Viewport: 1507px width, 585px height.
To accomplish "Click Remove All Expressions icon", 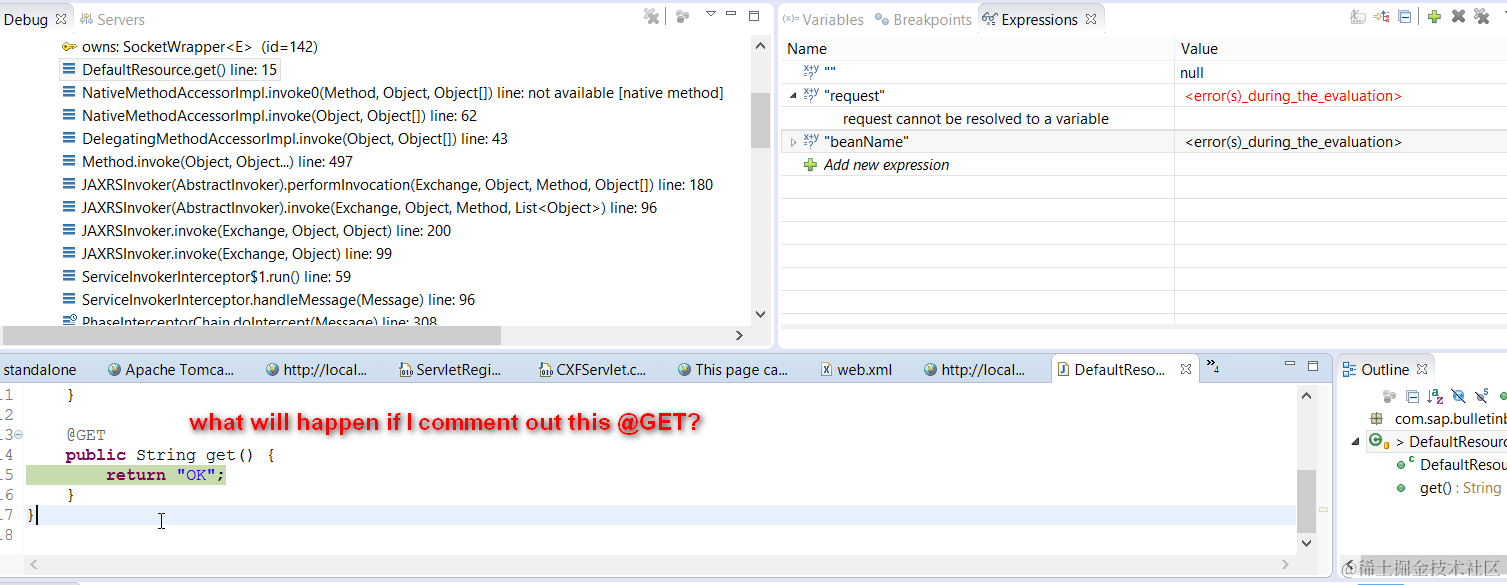I will coord(1481,16).
